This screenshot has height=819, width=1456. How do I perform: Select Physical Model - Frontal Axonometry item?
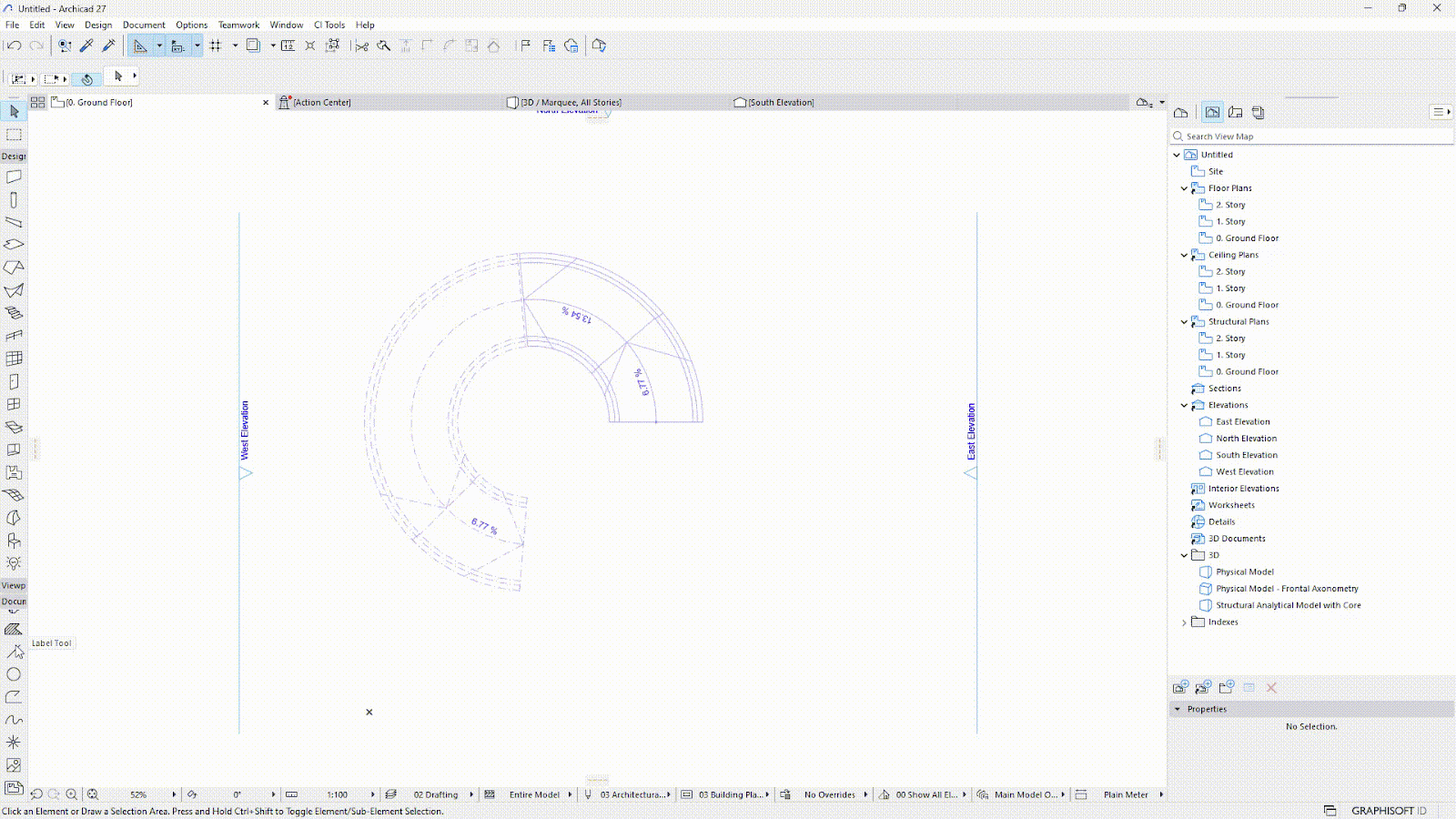click(x=1287, y=589)
